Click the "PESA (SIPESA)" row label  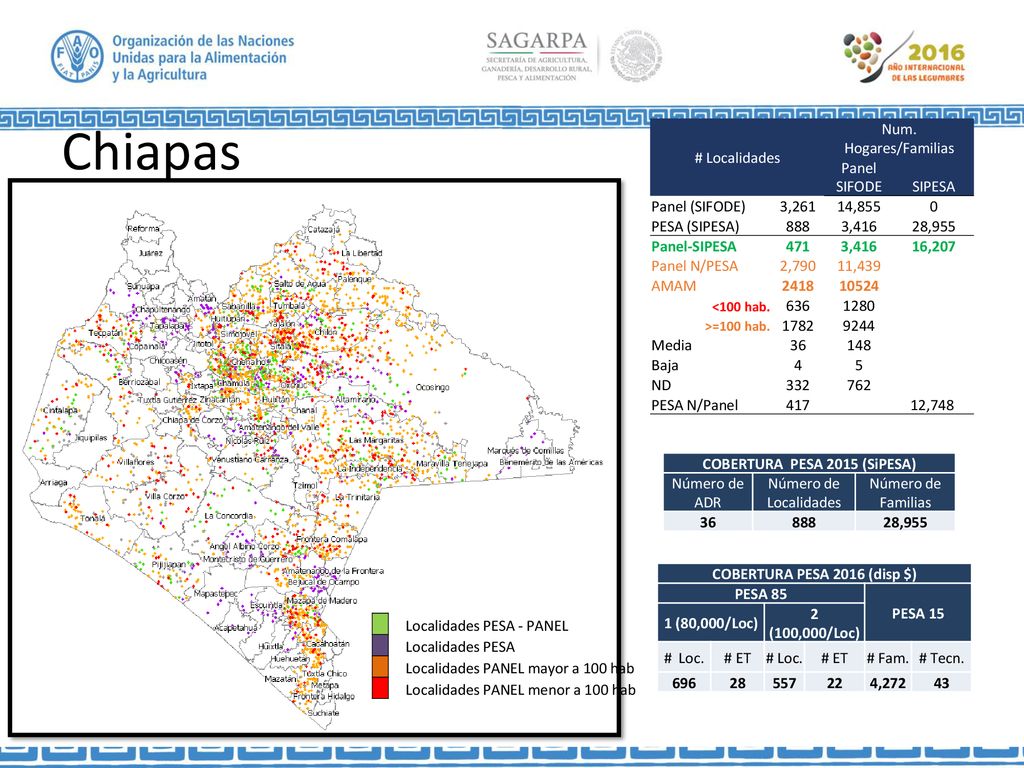click(x=696, y=227)
